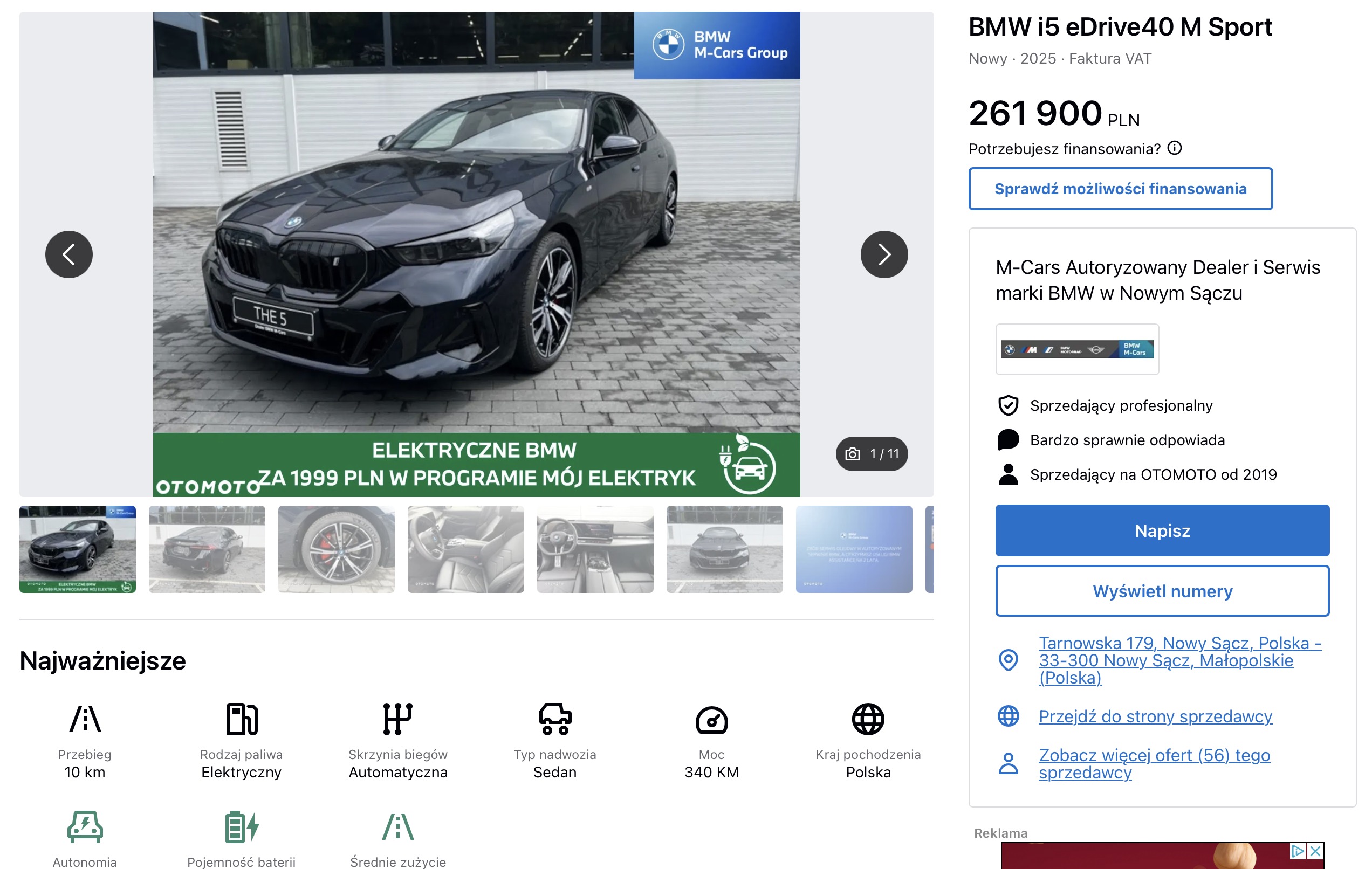This screenshot has width=1372, height=869.
Task: Click Wyświetl numery button
Action: 1162,590
